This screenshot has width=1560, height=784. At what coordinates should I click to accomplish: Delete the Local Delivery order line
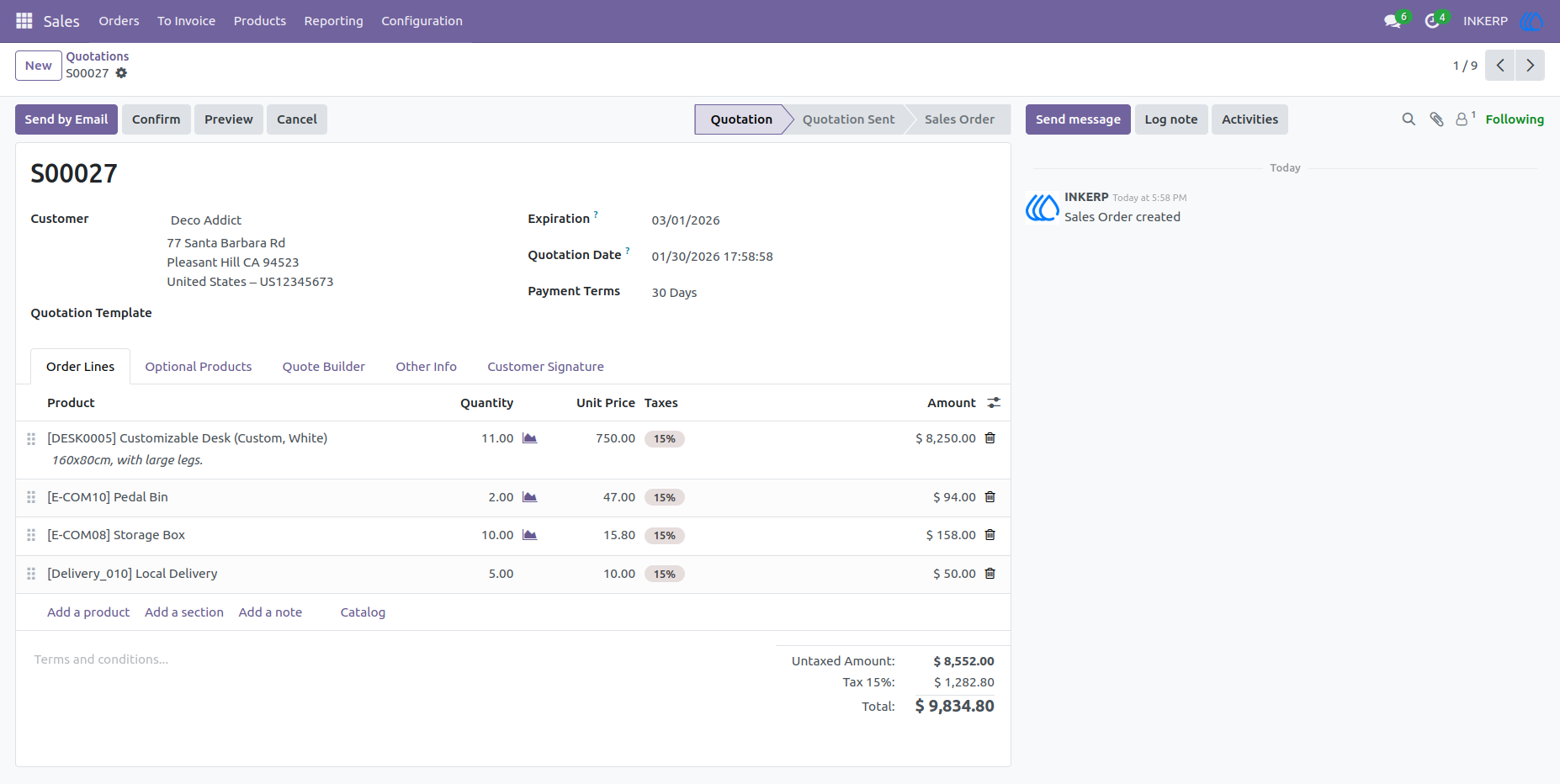click(x=990, y=574)
